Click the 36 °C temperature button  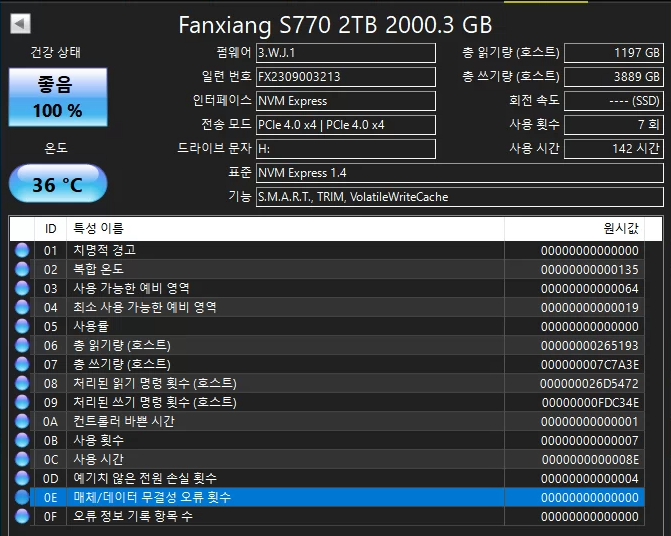pyautogui.click(x=58, y=184)
